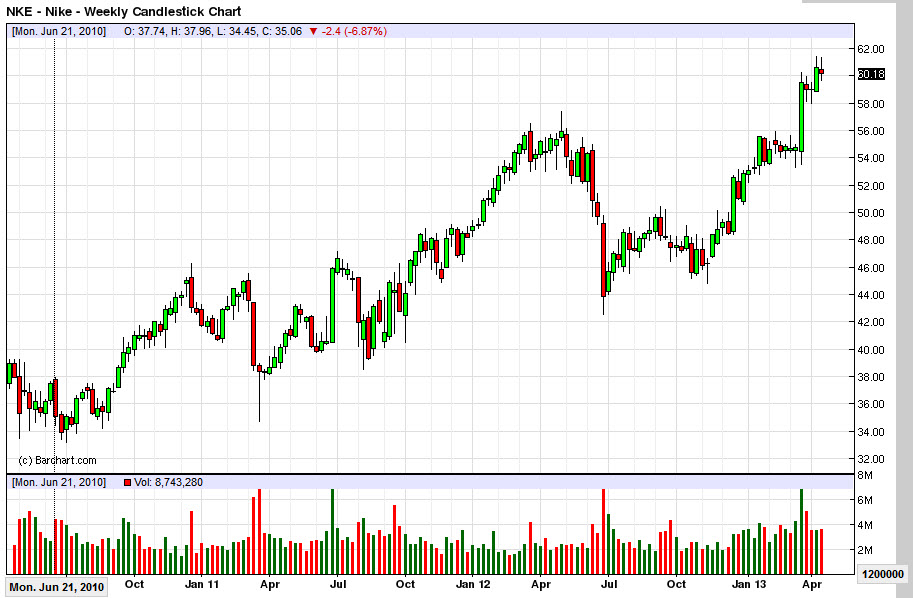Click the 40.00 price axis label
Screen dimensions: 913x598
[x=871, y=349]
